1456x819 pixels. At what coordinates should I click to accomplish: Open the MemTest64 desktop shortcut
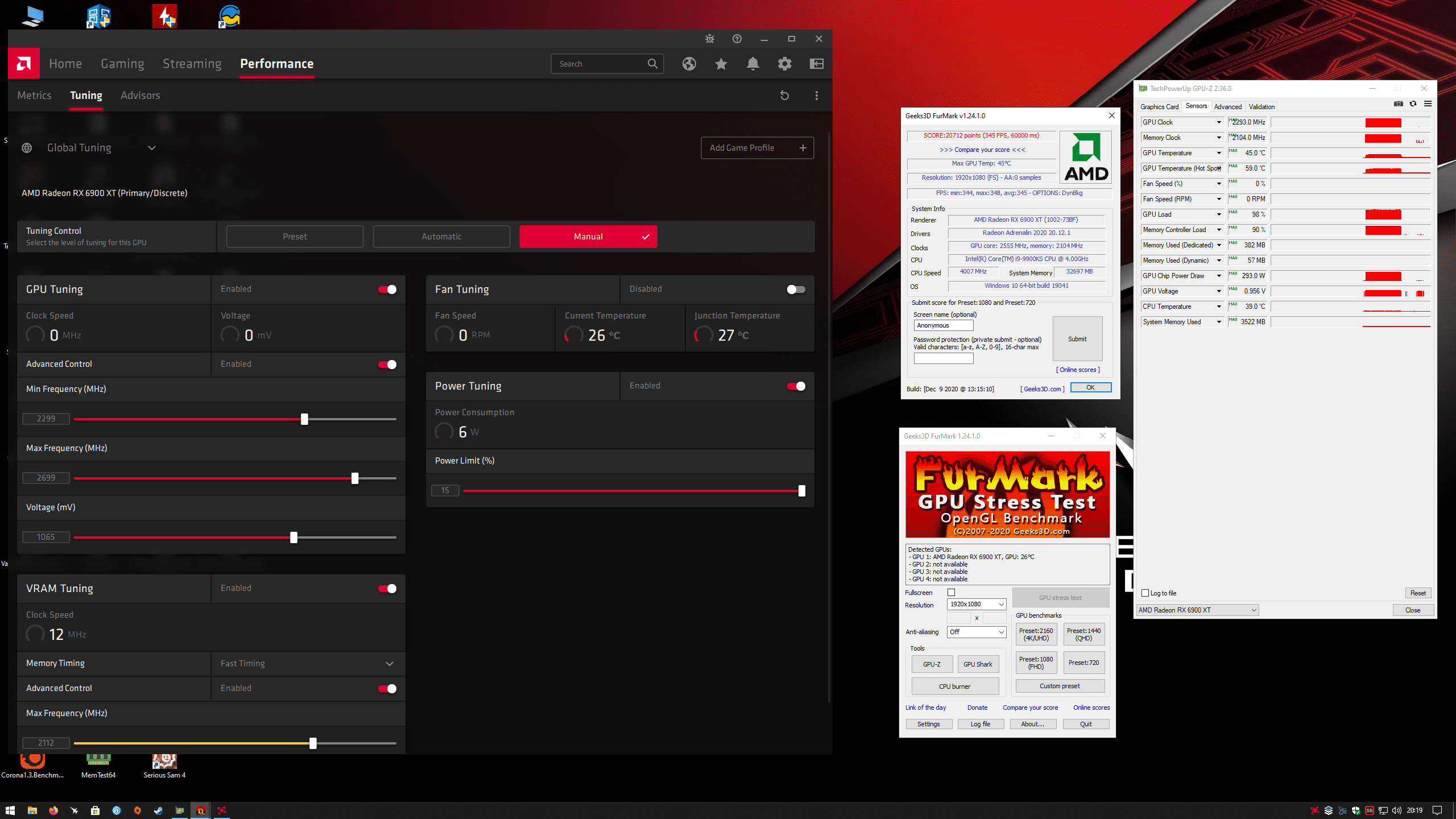[x=98, y=766]
